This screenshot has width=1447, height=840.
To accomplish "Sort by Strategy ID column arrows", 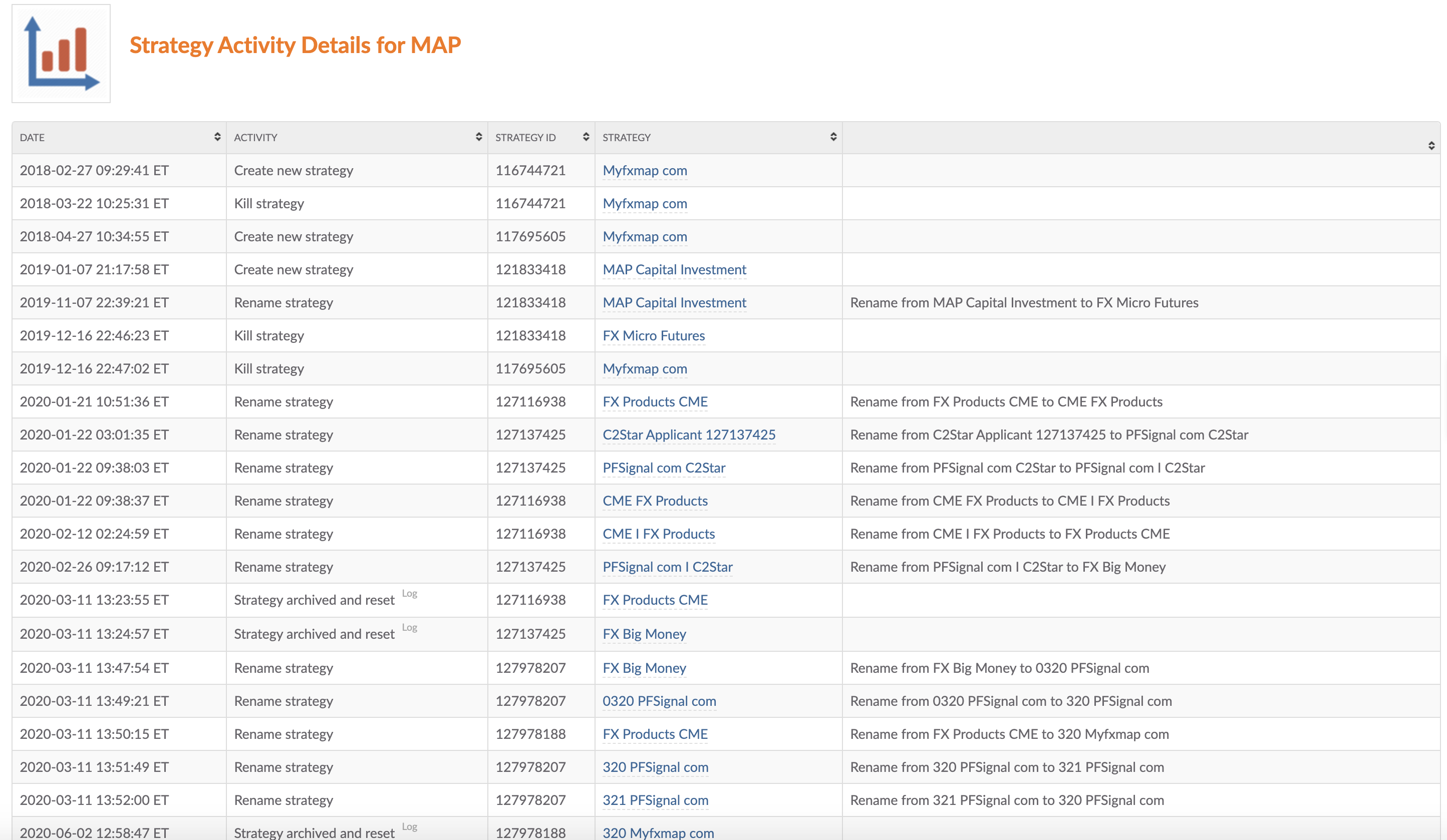I will click(586, 137).
